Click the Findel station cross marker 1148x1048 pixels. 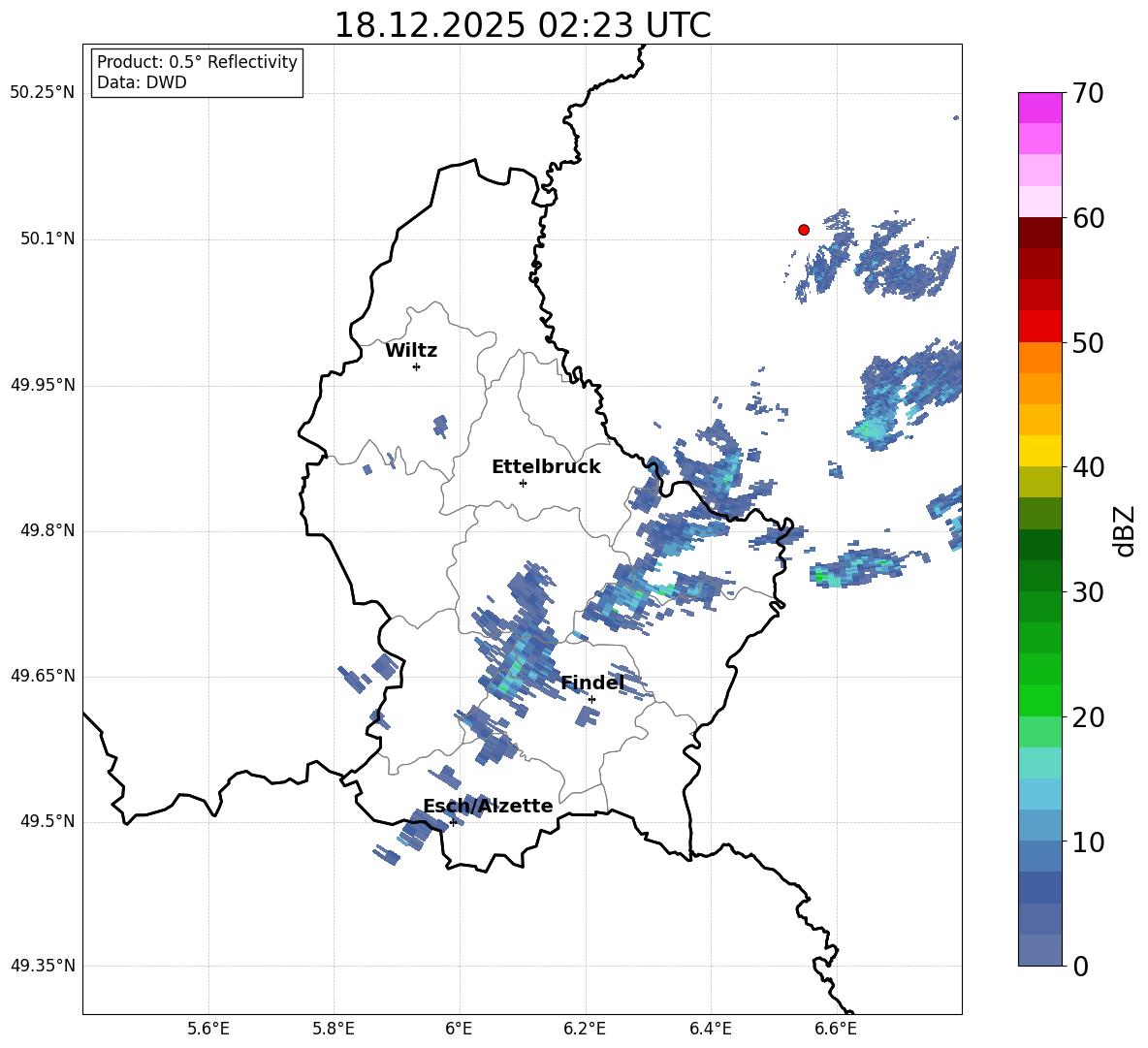[x=591, y=699]
